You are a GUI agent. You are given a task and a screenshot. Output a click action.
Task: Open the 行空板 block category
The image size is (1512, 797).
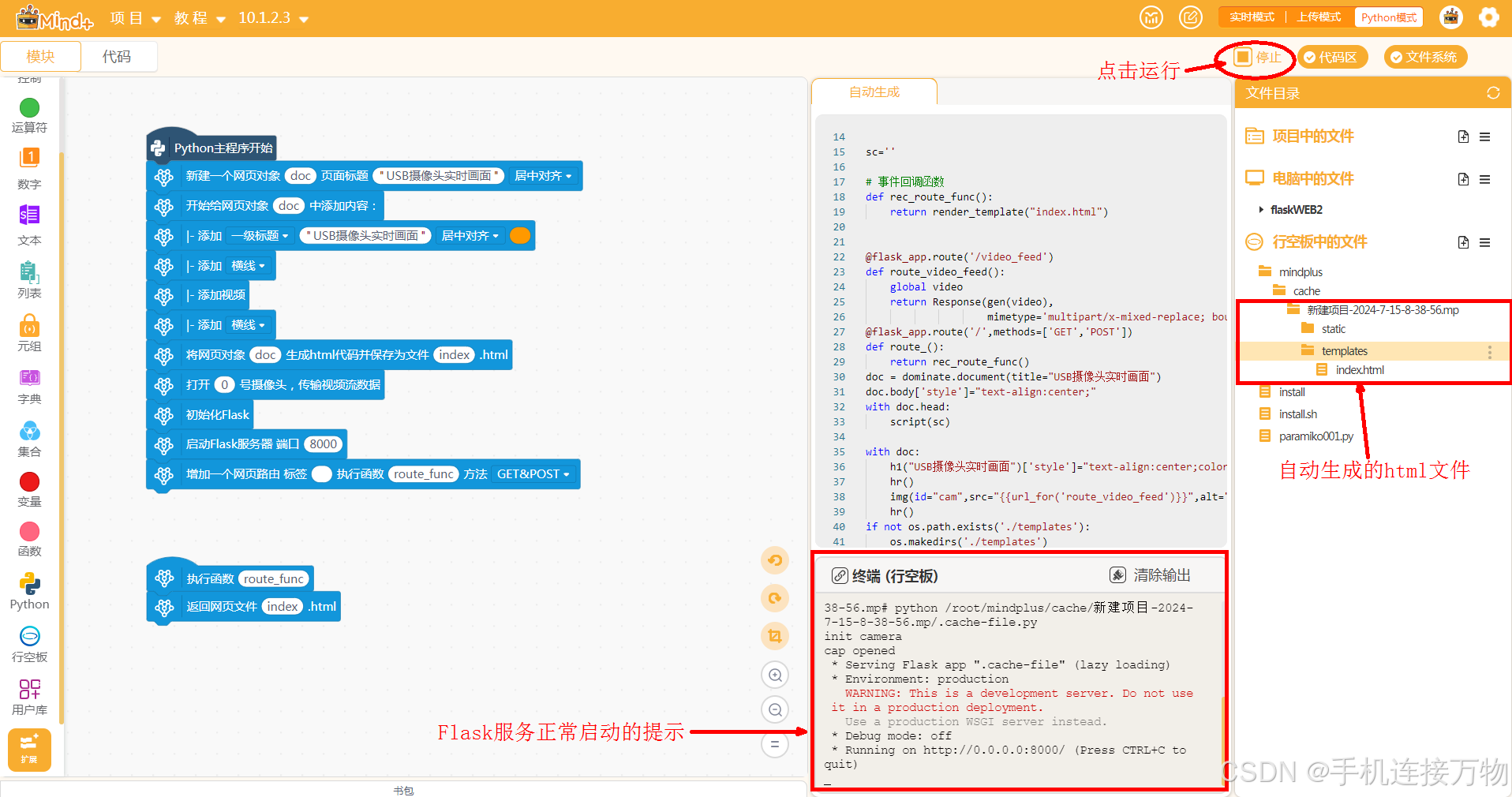click(29, 644)
